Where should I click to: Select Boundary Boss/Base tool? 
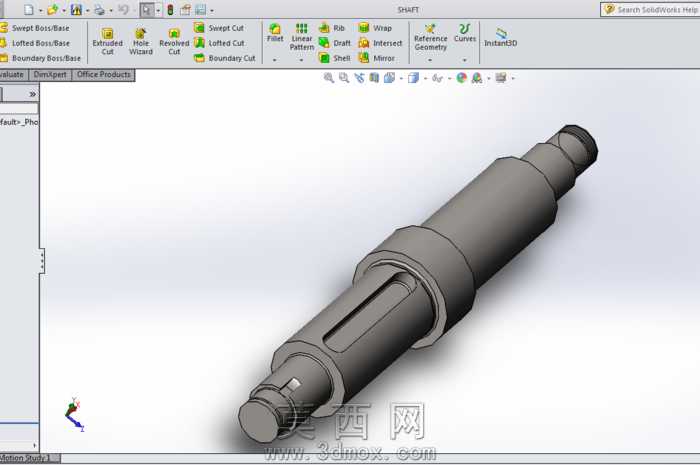(x=40, y=58)
